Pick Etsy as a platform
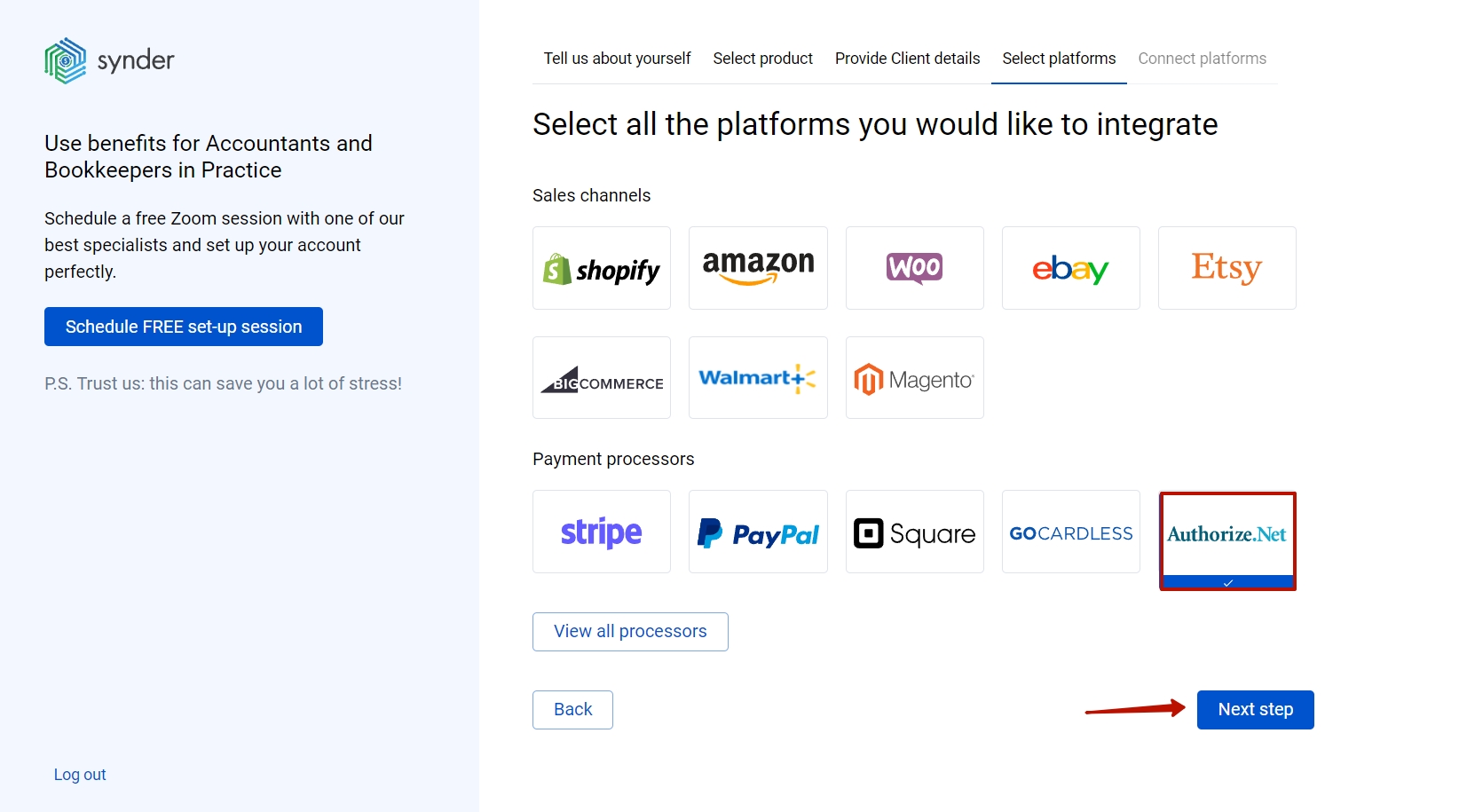Screen dimensions: 1459x812 (1226, 268)
